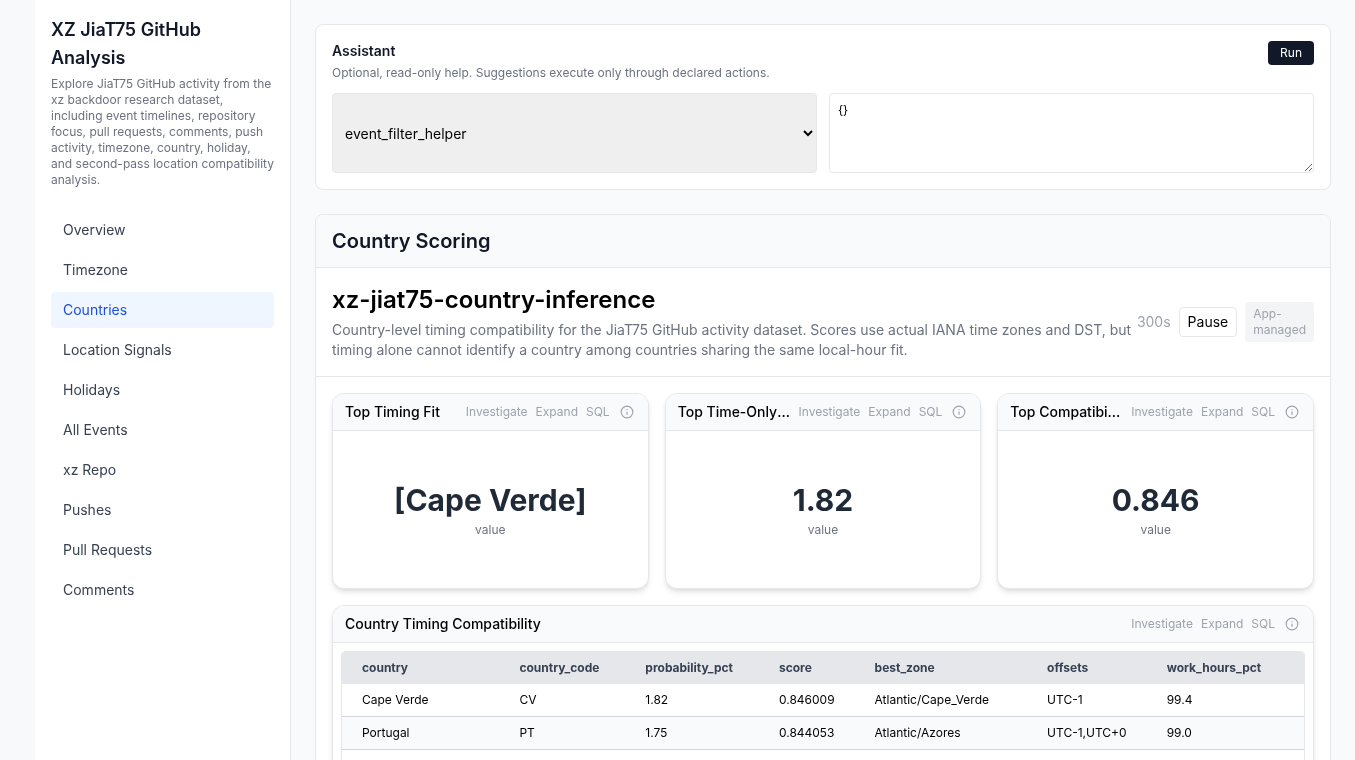Click info icon on Top Compatibility card
This screenshot has width=1355, height=760.
tap(1292, 412)
